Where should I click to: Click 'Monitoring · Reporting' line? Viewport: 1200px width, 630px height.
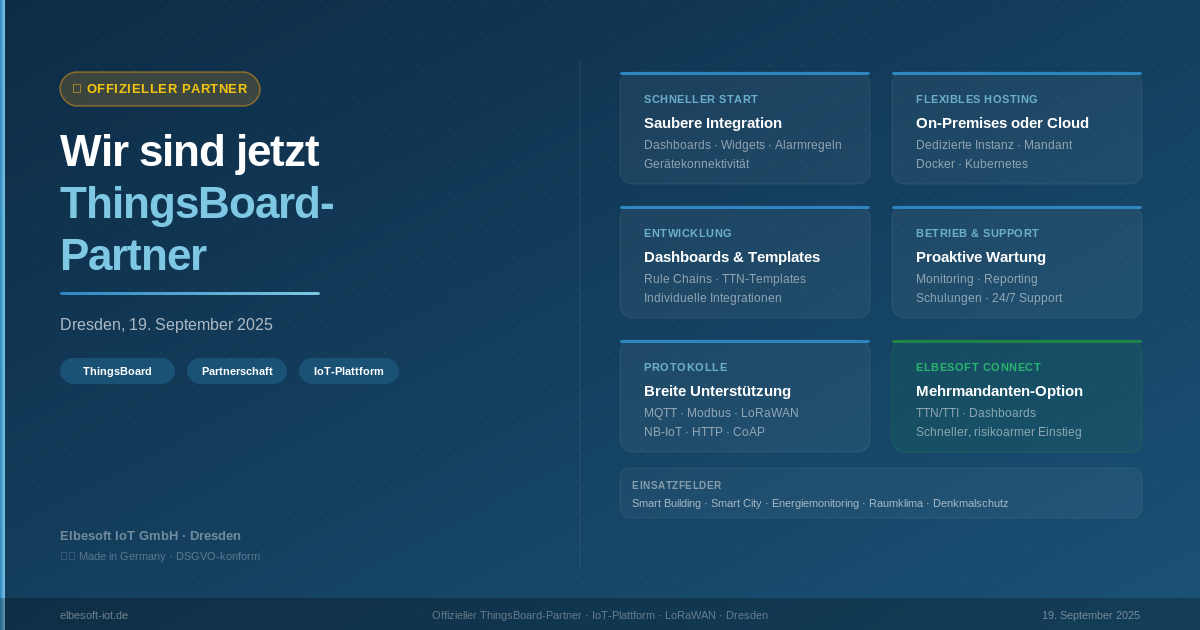tap(977, 279)
